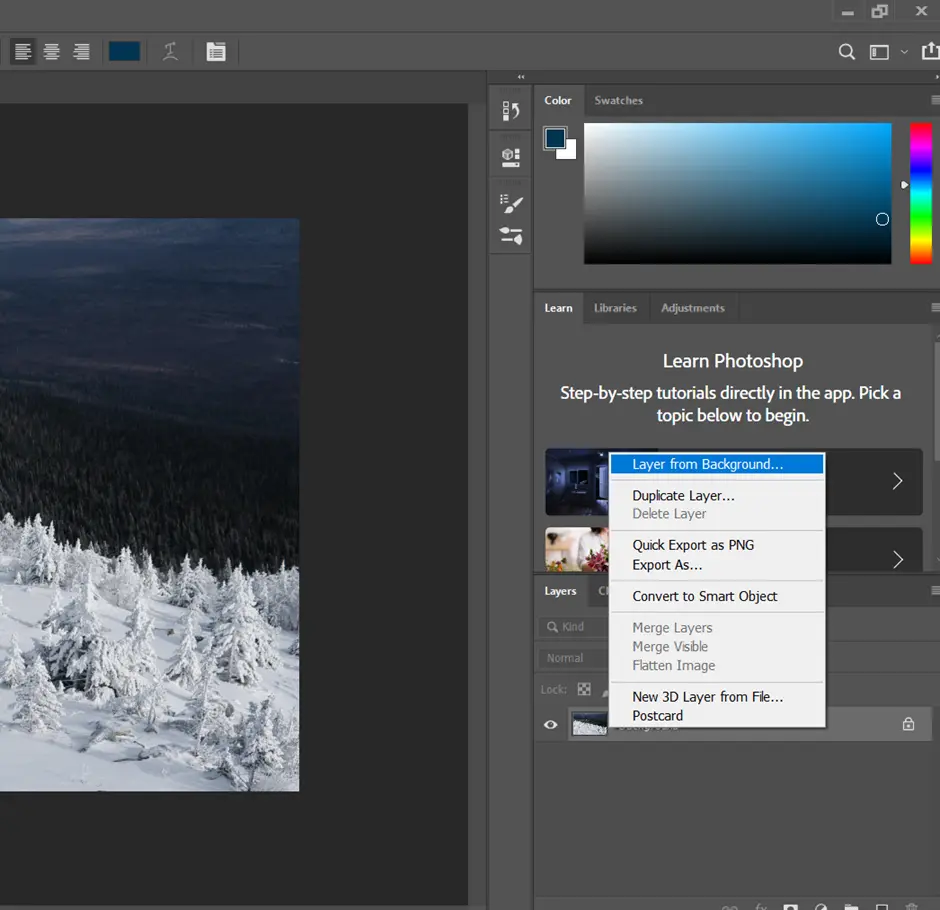Choose Duplicate Layer from context menu
Screen dimensions: 940x910
click(683, 495)
